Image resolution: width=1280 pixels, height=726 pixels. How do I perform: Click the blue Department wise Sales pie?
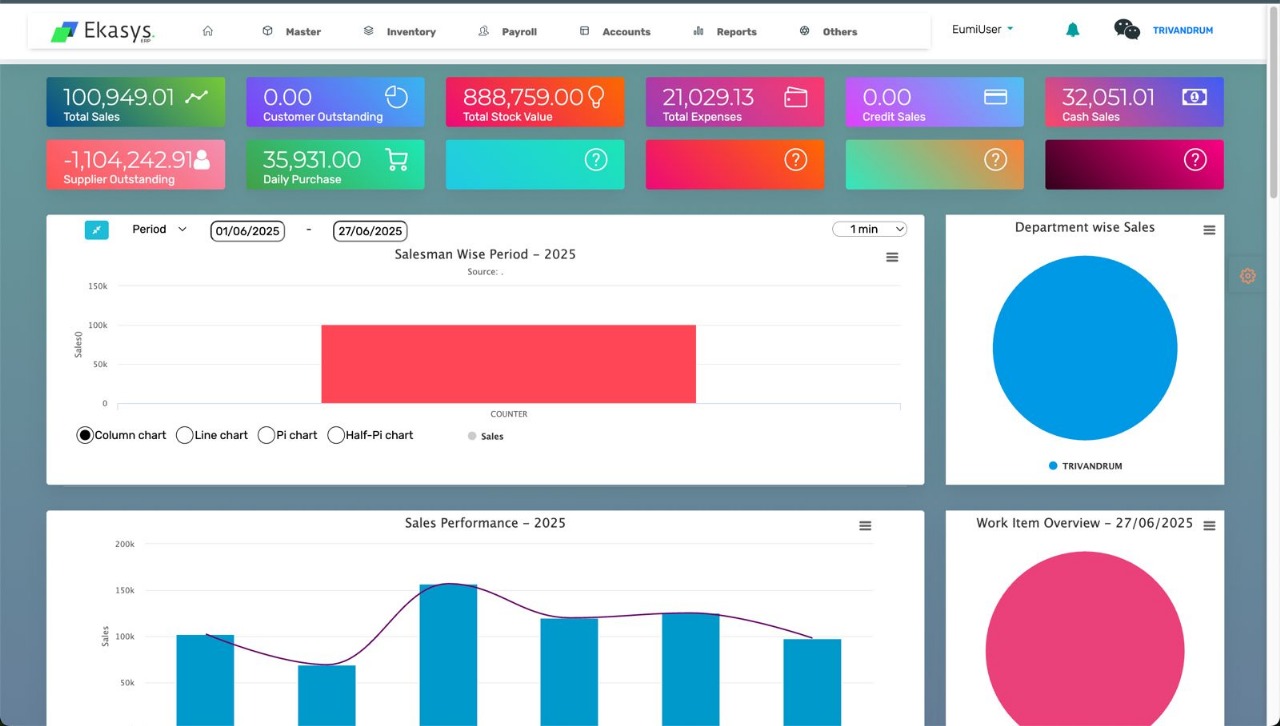(x=1085, y=348)
